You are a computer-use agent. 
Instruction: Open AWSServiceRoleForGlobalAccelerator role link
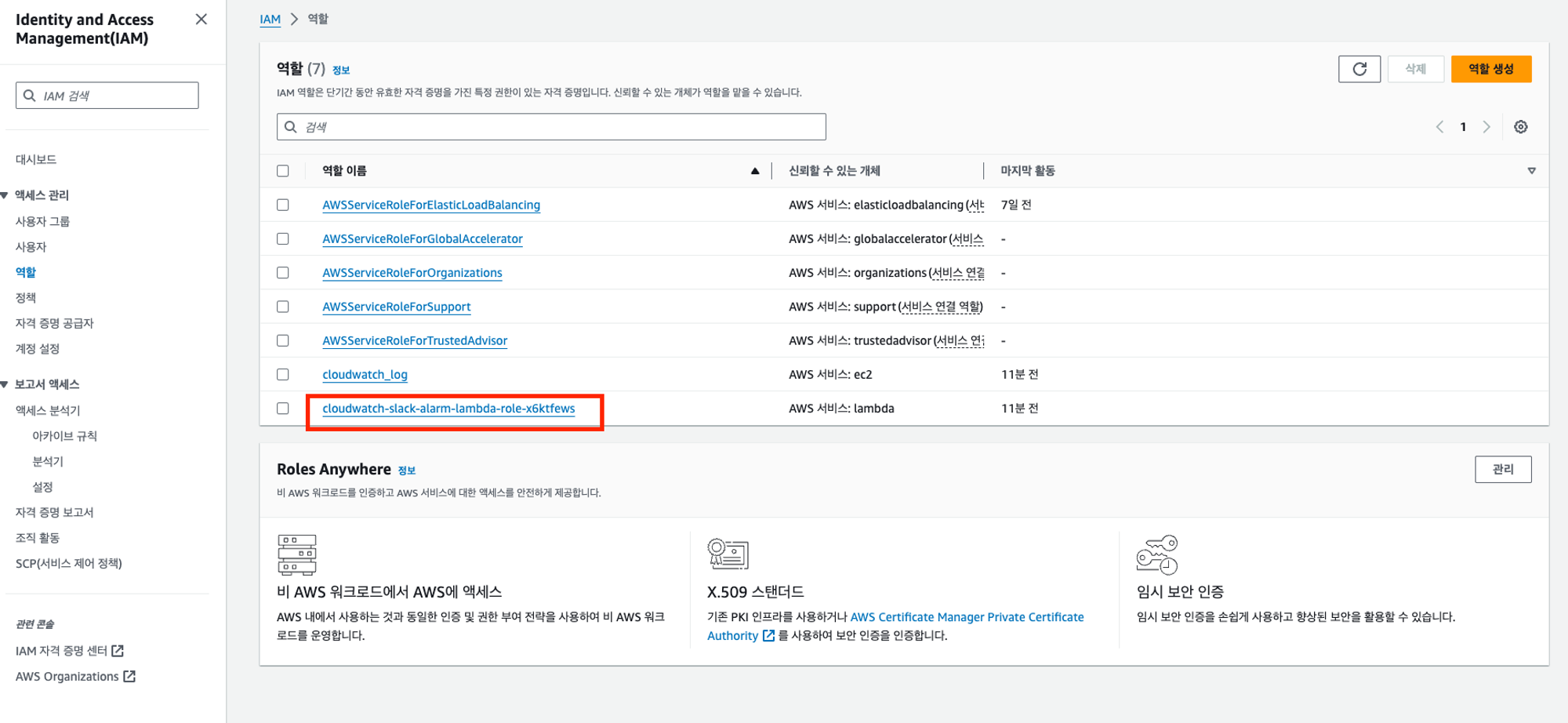click(423, 238)
